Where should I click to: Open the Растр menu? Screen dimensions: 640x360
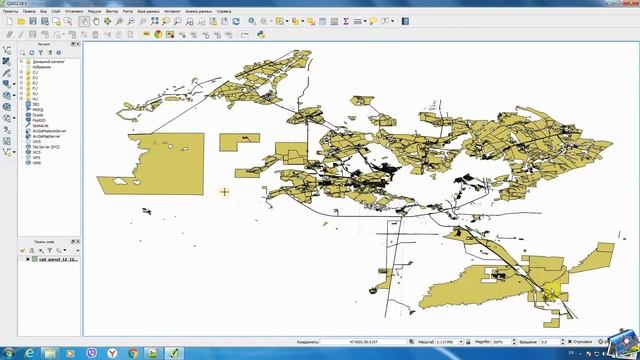[128, 11]
